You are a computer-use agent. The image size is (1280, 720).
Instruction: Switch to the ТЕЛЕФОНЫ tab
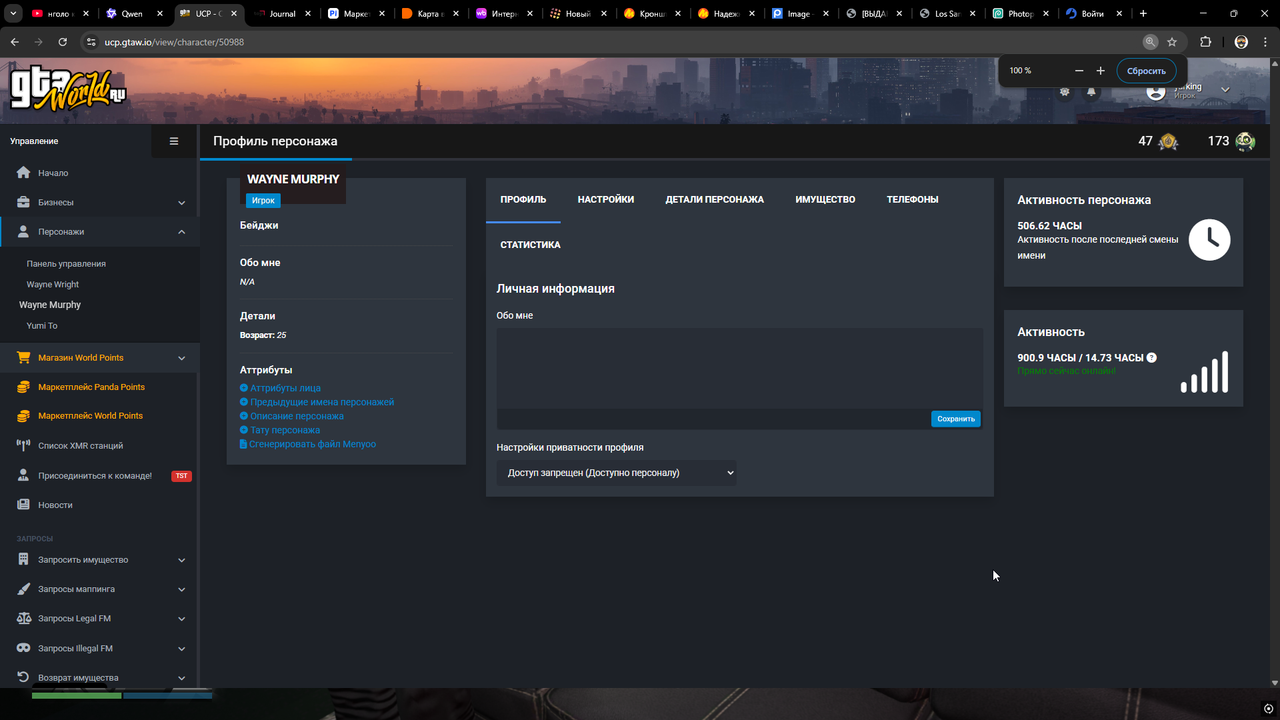tap(912, 200)
